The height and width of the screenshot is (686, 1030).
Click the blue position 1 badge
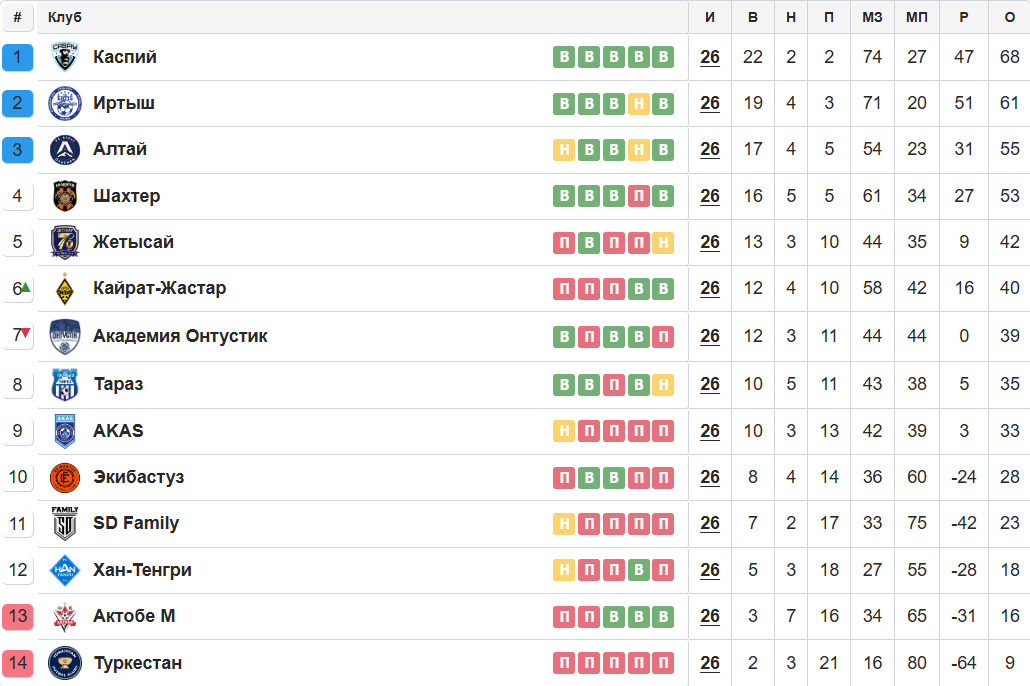[18, 57]
